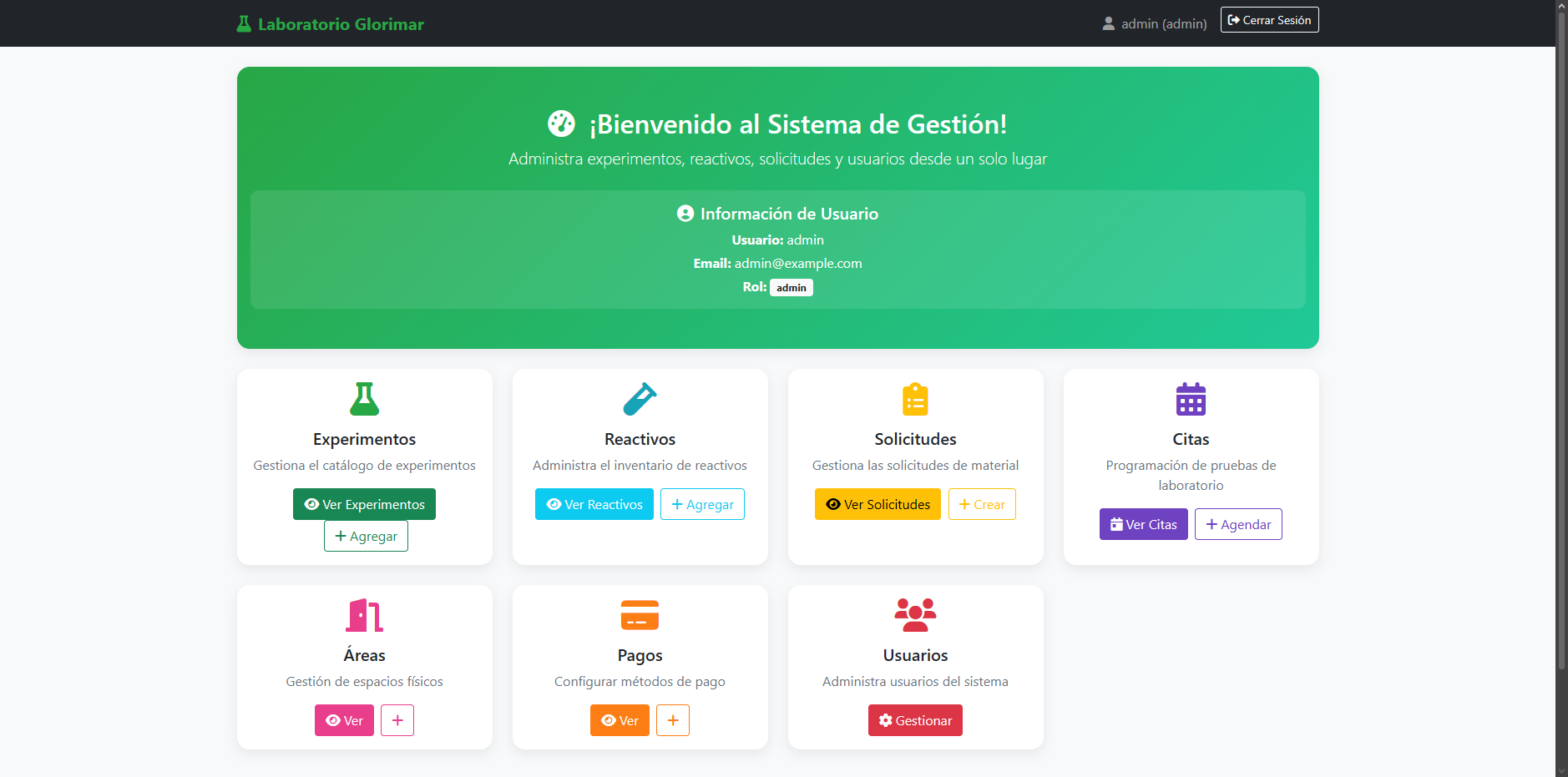Click the pink Ver button in Áreas

point(344,720)
